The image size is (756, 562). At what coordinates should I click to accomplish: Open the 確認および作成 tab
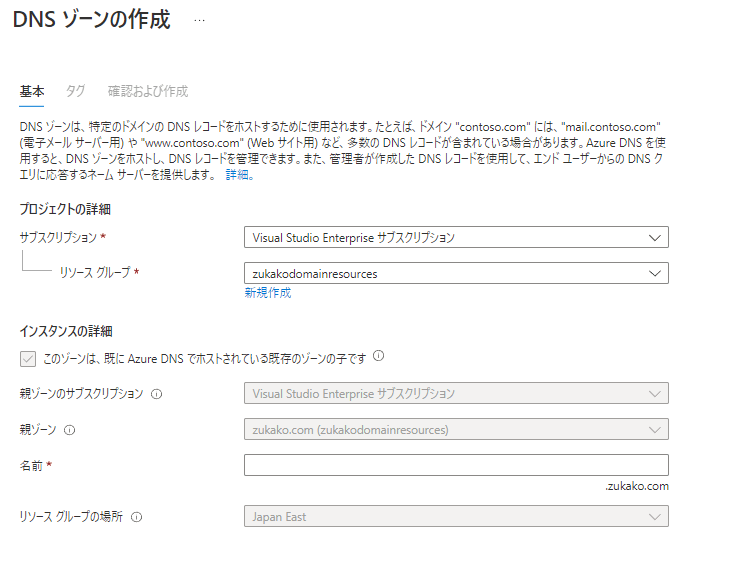pyautogui.click(x=148, y=91)
